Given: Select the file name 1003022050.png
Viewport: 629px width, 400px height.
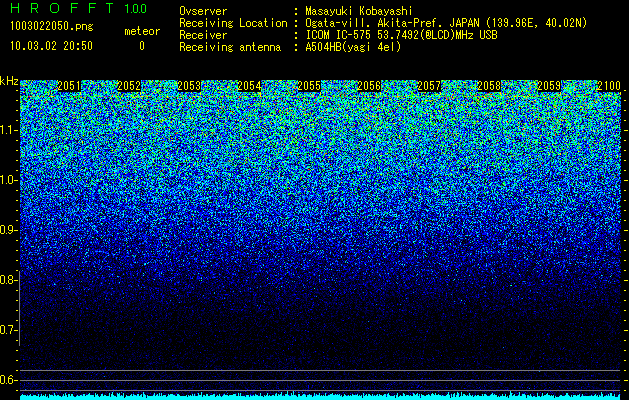Looking at the screenshot, I should pos(52,26).
